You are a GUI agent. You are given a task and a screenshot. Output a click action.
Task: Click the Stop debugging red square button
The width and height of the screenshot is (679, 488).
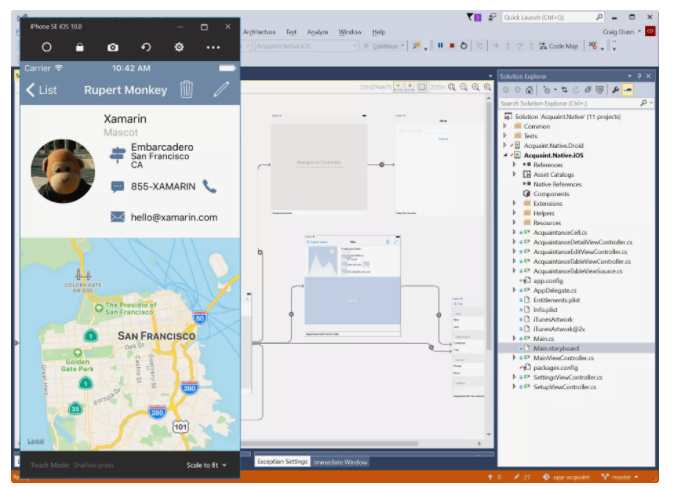pyautogui.click(x=451, y=45)
